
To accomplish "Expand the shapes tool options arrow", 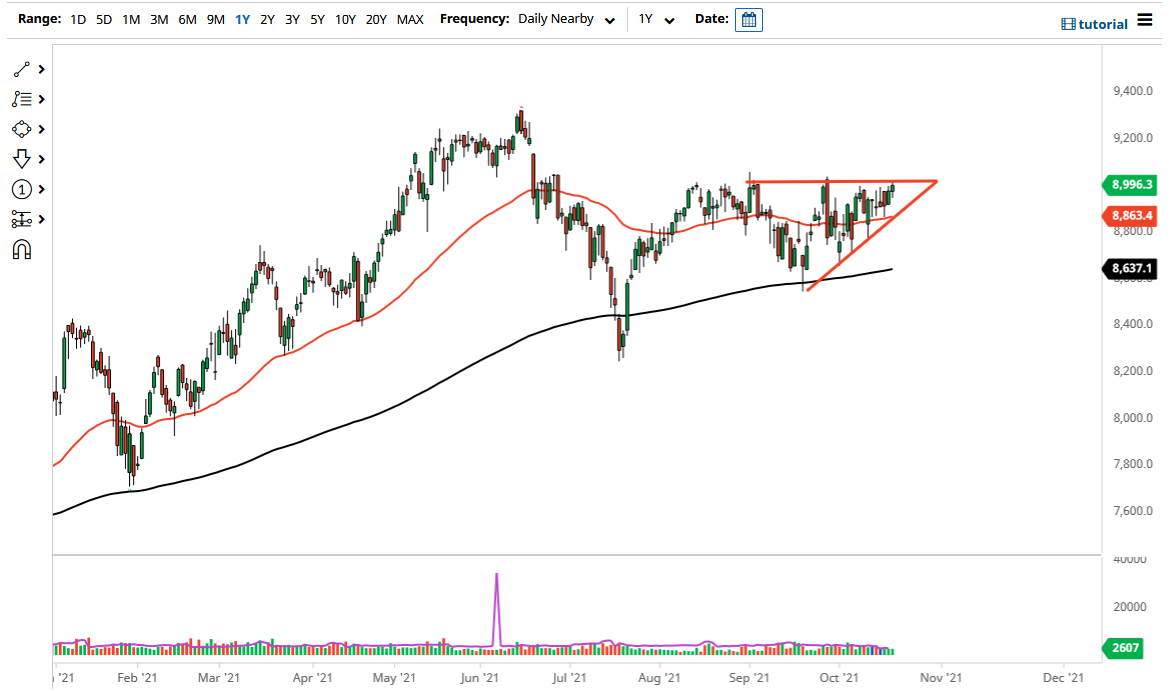I will pyautogui.click(x=42, y=129).
